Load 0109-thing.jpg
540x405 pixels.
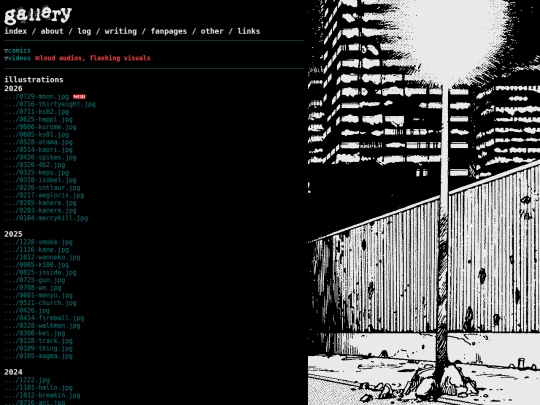pos(39,348)
